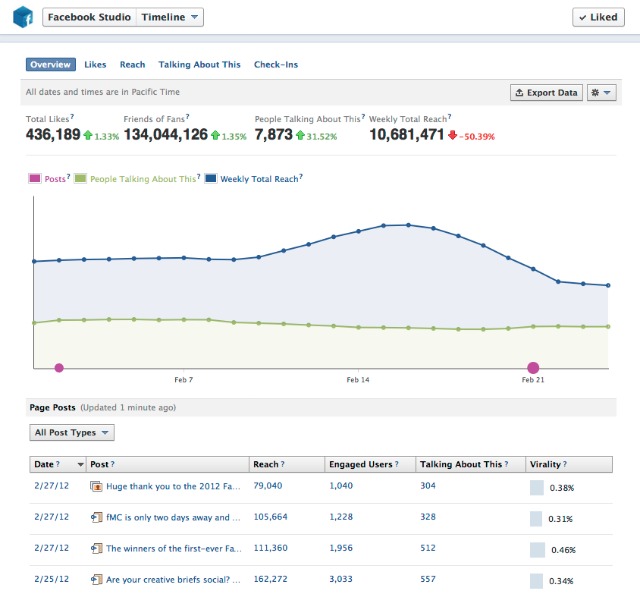Click the Virality column header
The image size is (640, 594).
[569, 464]
